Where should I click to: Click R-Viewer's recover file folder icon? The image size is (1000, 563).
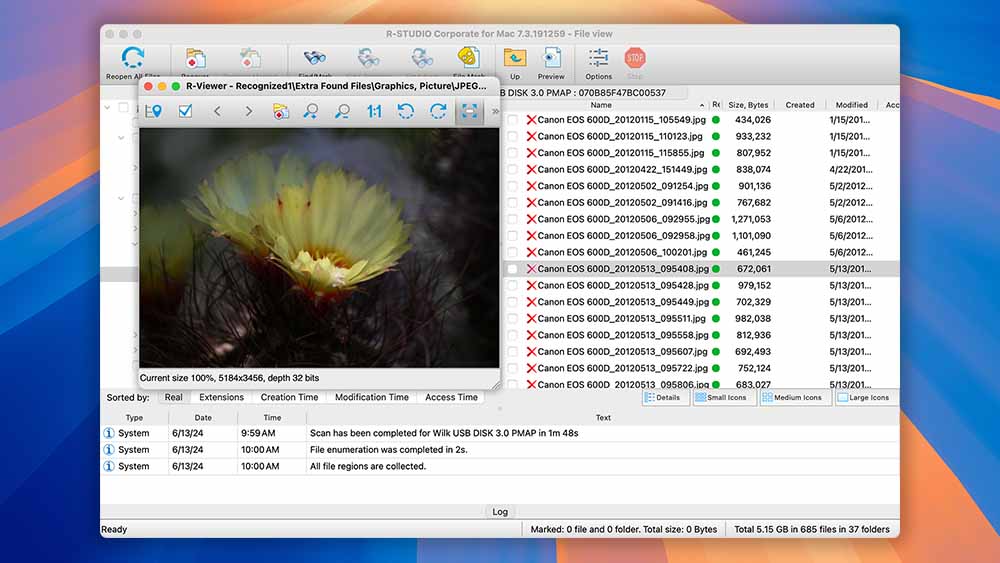pos(281,111)
